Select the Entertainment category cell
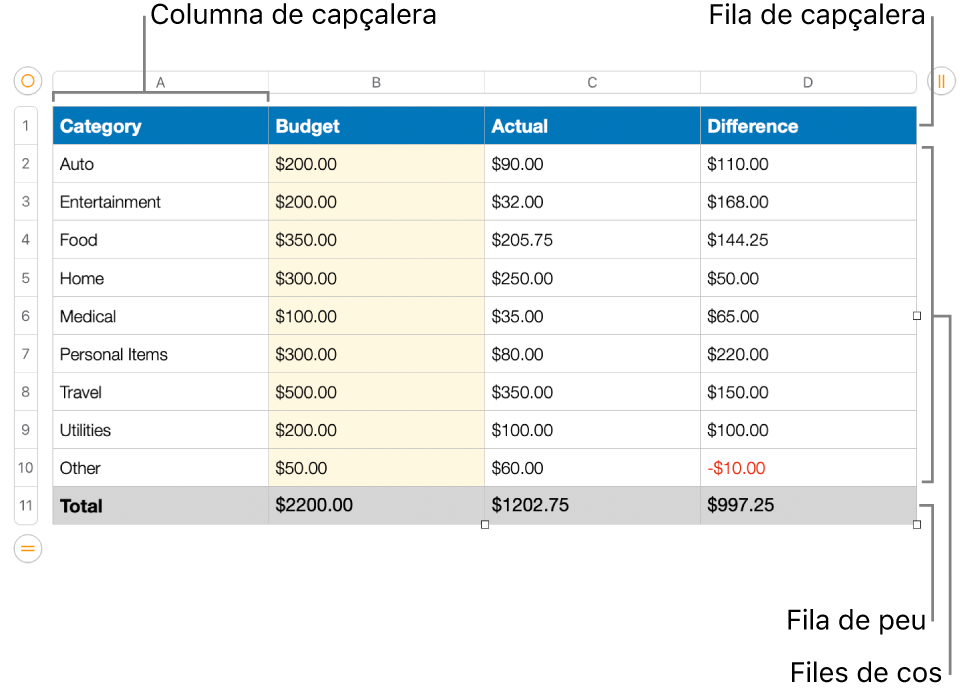This screenshot has height=692, width=968. pos(160,202)
